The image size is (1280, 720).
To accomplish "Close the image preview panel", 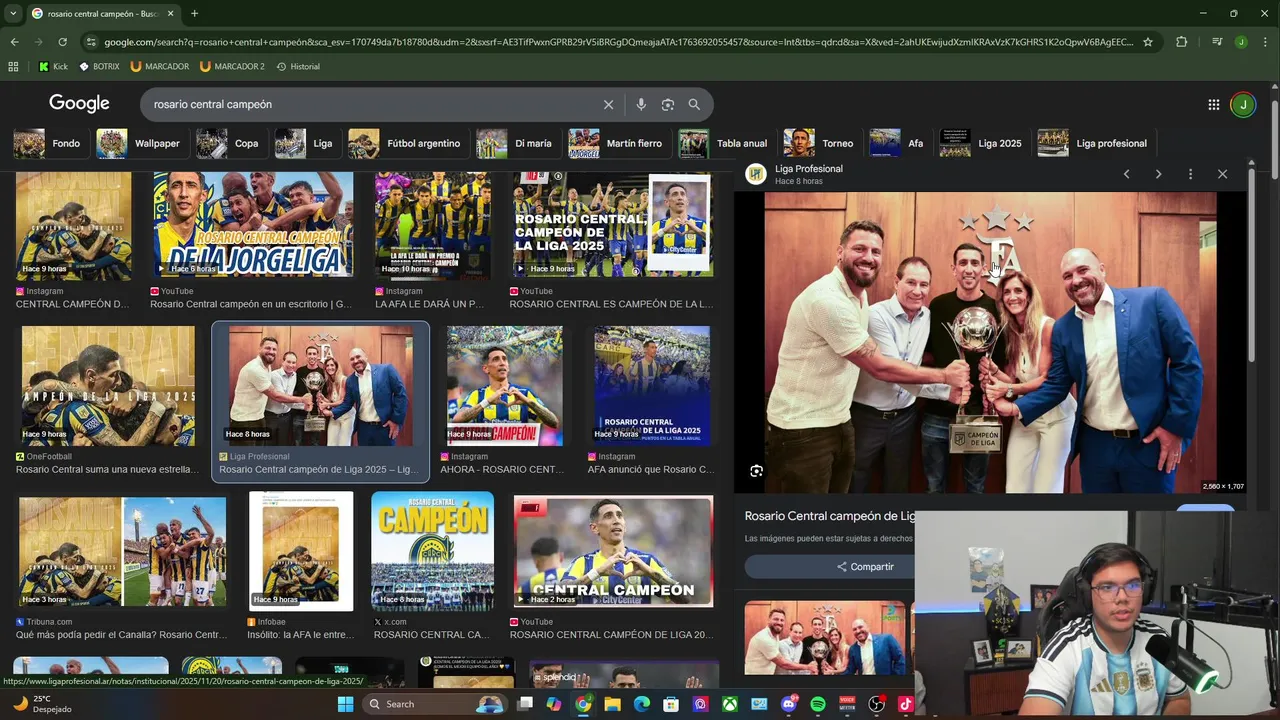I will (x=1222, y=174).
